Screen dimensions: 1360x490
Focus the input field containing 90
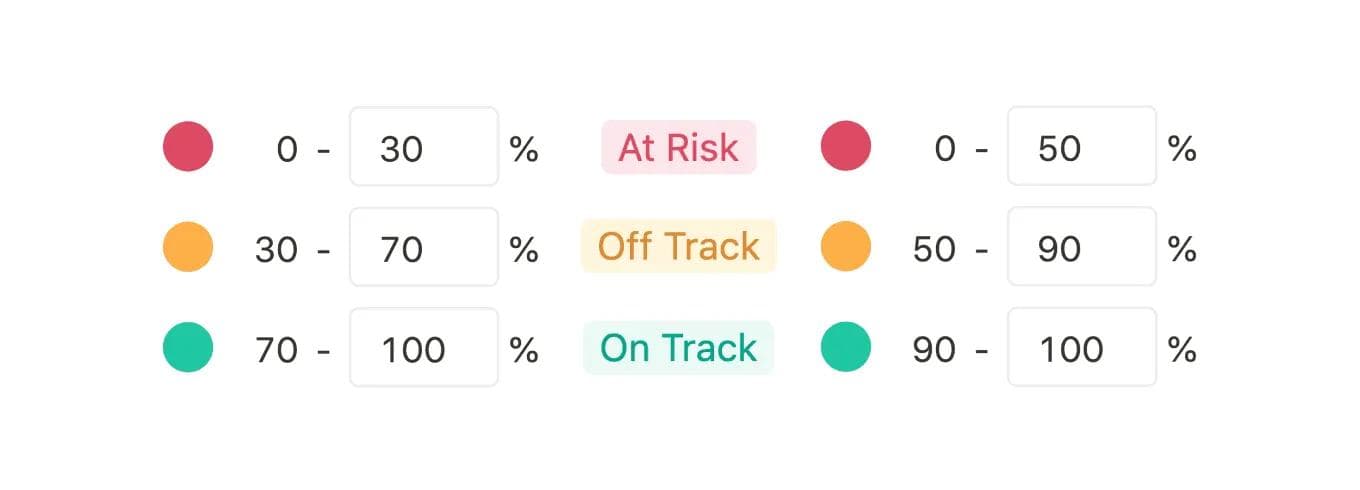coord(1081,247)
